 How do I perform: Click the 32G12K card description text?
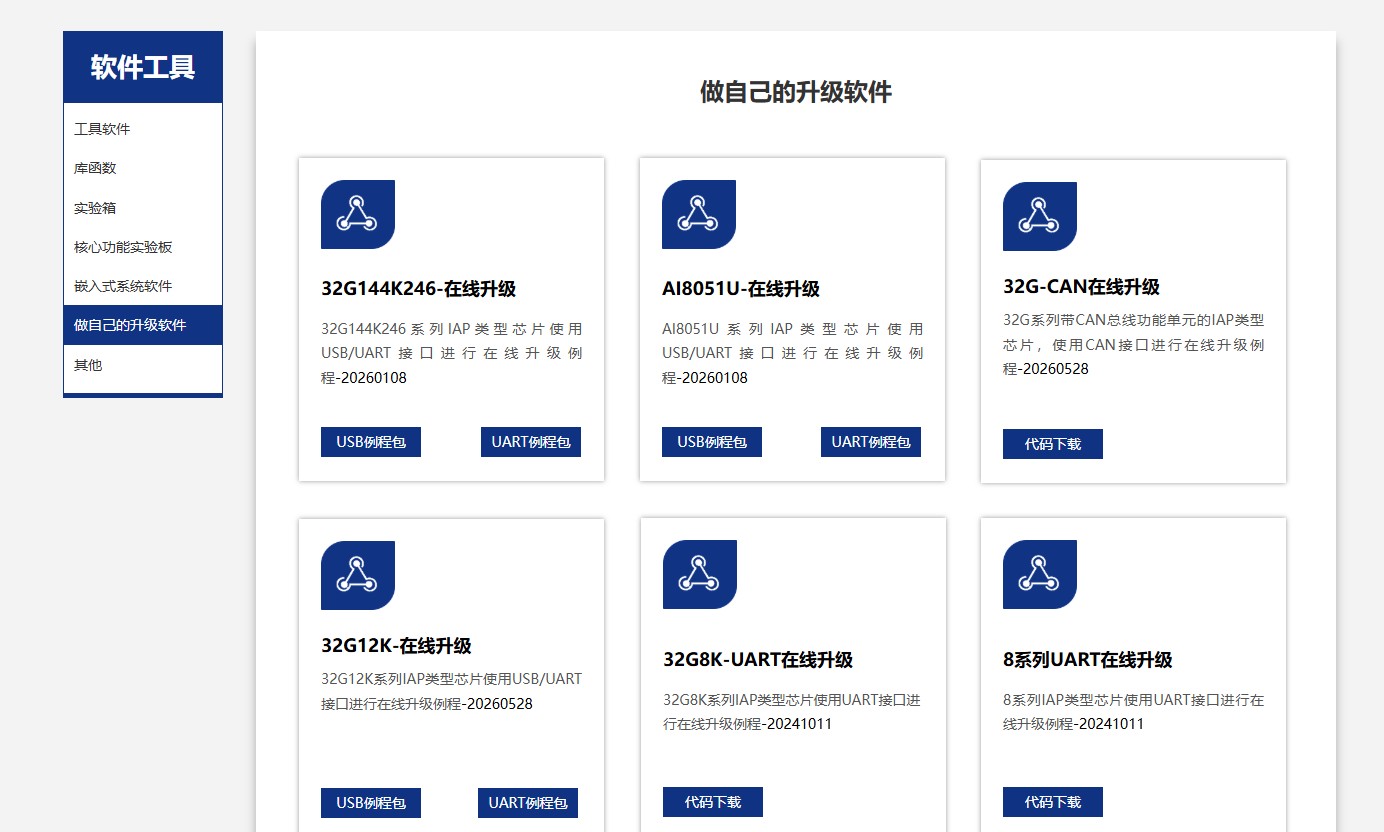(451, 691)
